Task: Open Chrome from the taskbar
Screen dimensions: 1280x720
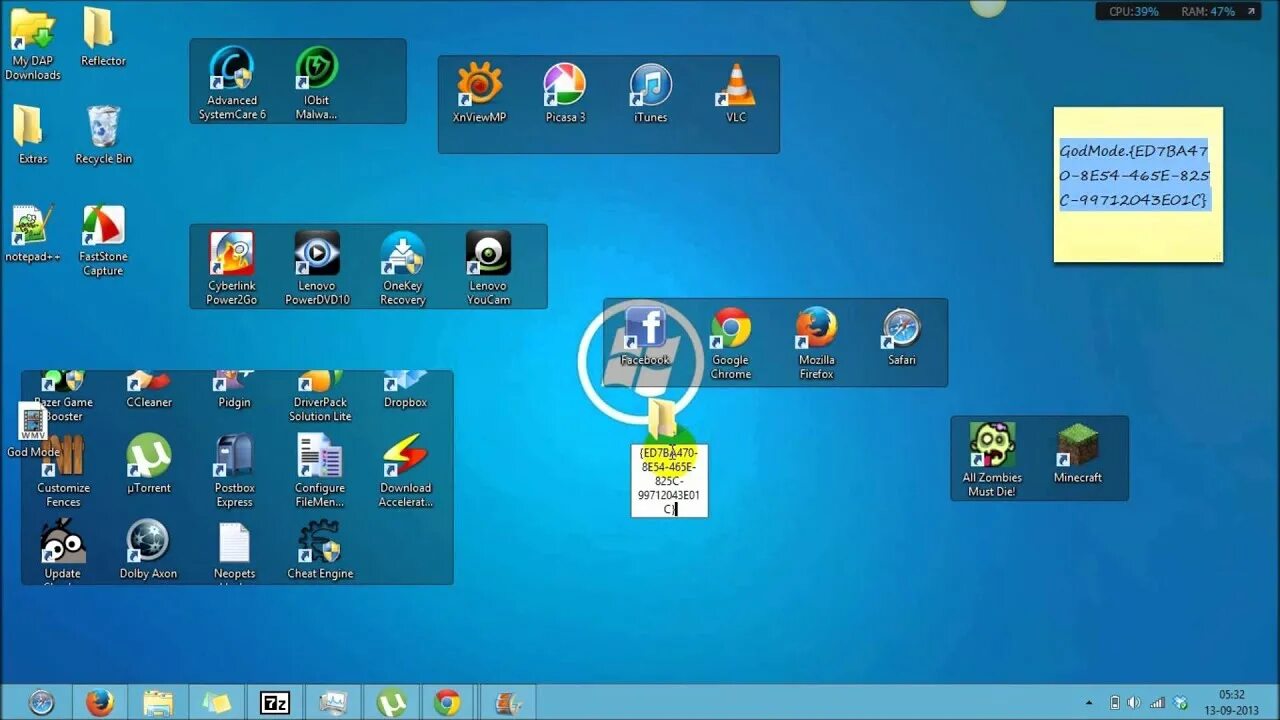Action: click(x=447, y=703)
